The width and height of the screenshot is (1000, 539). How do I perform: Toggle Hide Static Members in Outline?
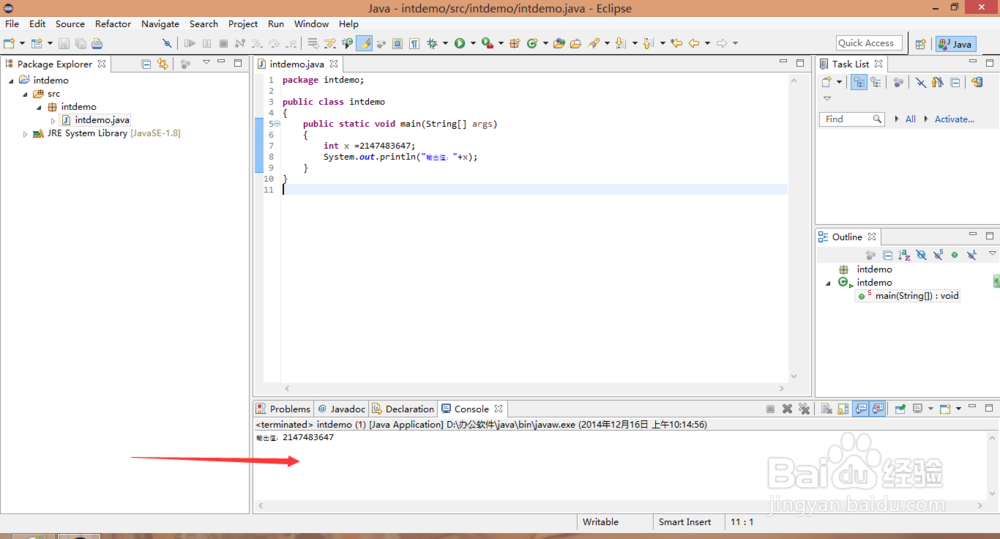point(938,255)
